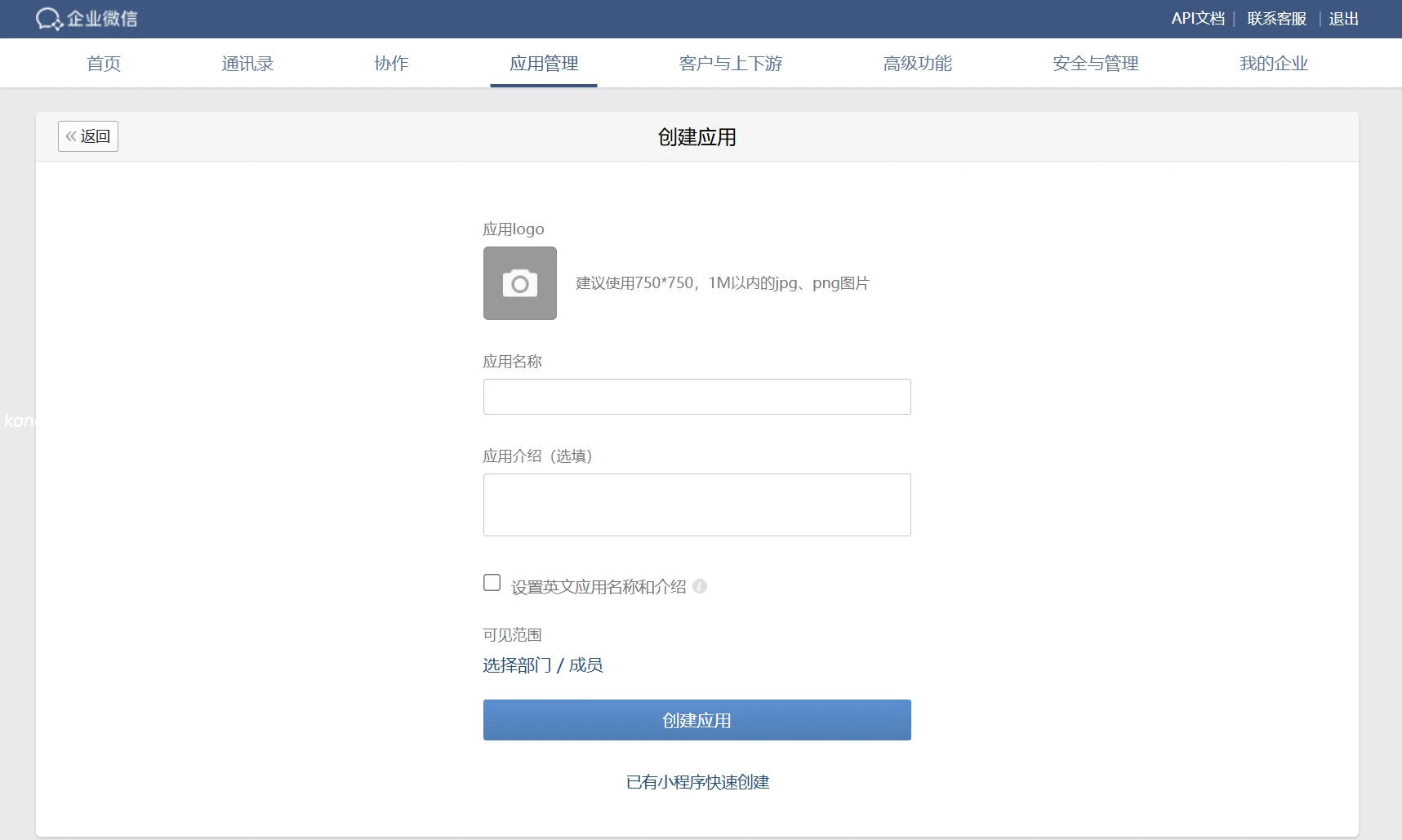Click 已有小程序快速创建 link

697,782
